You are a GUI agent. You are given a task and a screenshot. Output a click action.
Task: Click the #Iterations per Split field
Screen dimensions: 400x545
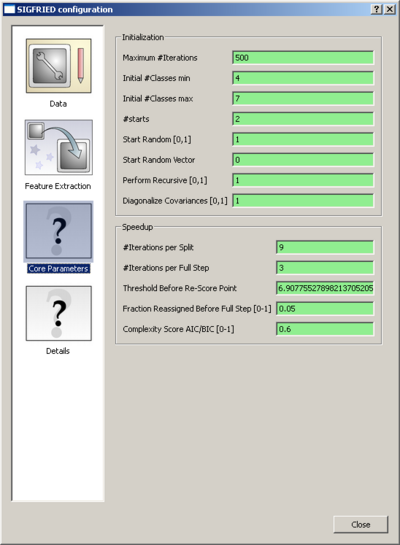pyautogui.click(x=325, y=247)
